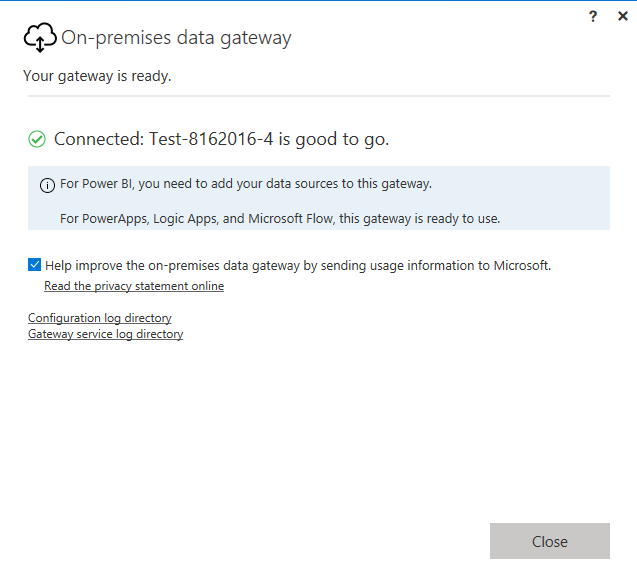This screenshot has width=637, height=586.
Task: Select the gateway name Test-8162016-4
Action: 211,139
